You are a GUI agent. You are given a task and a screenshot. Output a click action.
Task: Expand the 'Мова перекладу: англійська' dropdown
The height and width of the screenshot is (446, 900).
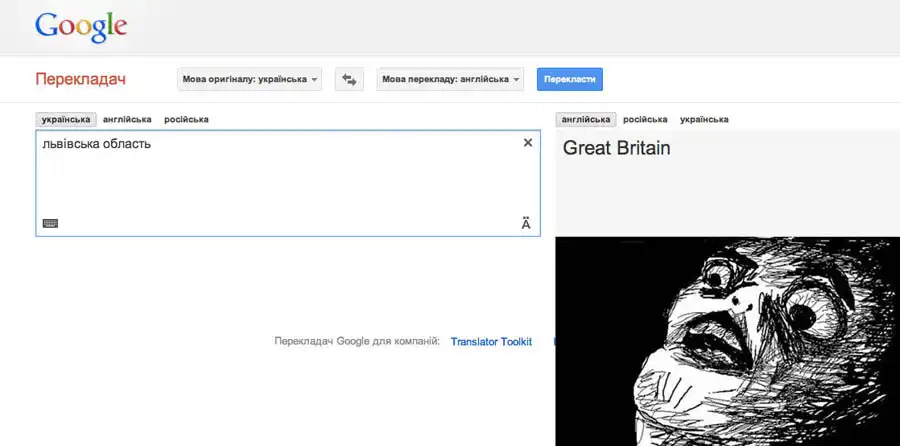pos(451,79)
